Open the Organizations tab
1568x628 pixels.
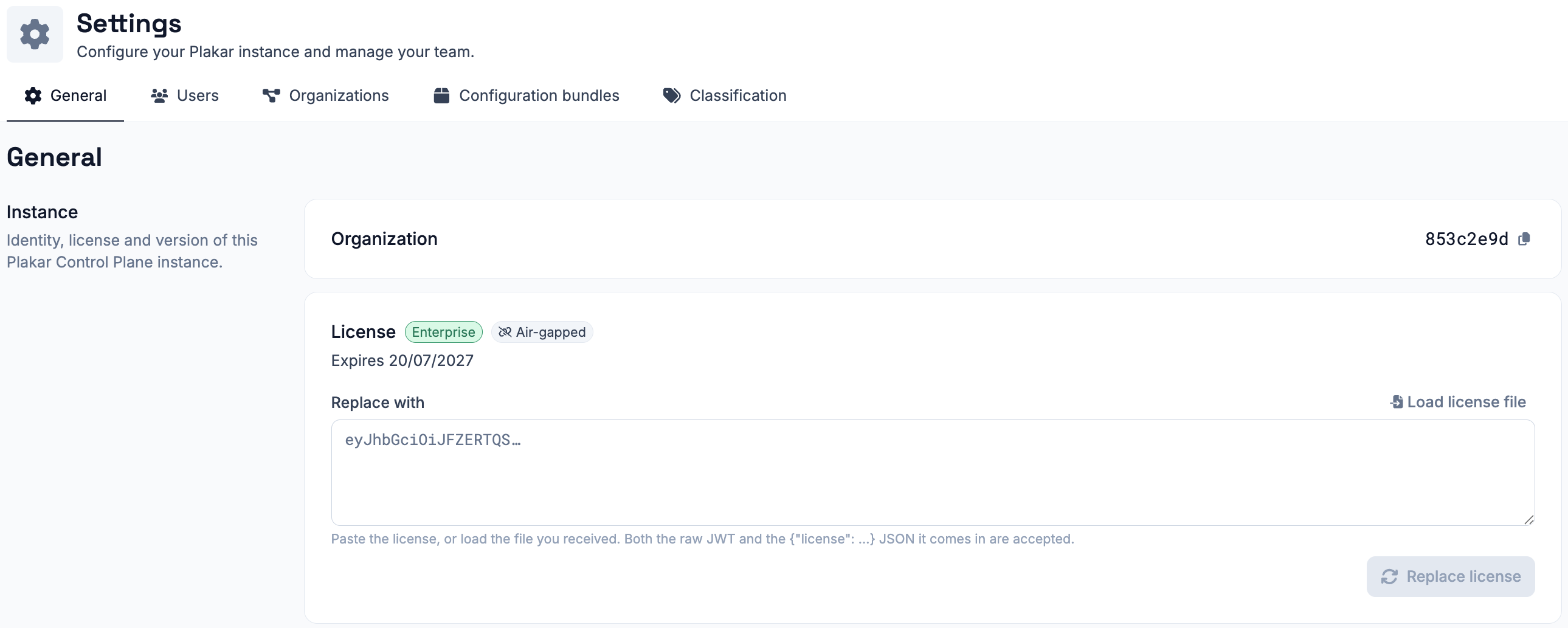(x=326, y=95)
